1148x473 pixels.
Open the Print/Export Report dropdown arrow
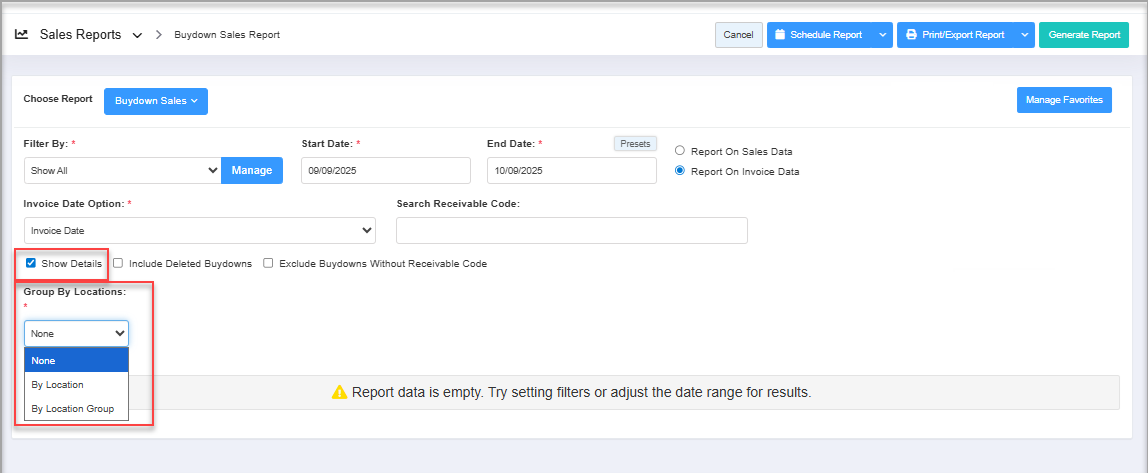pos(1025,35)
